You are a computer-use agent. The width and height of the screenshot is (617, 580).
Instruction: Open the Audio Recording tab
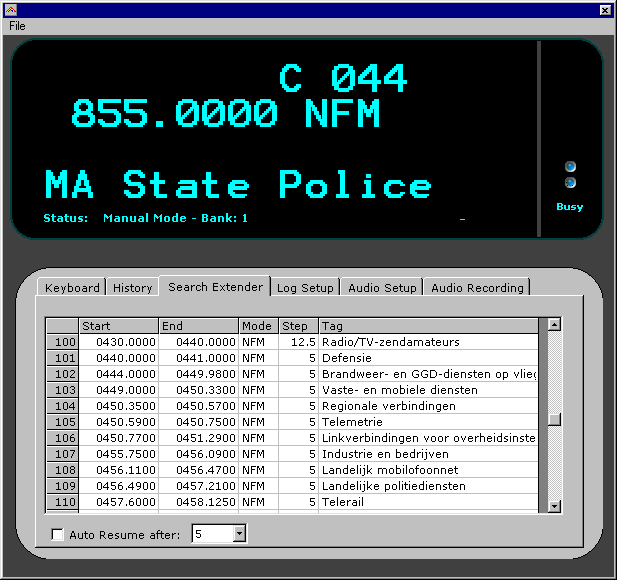tap(477, 288)
